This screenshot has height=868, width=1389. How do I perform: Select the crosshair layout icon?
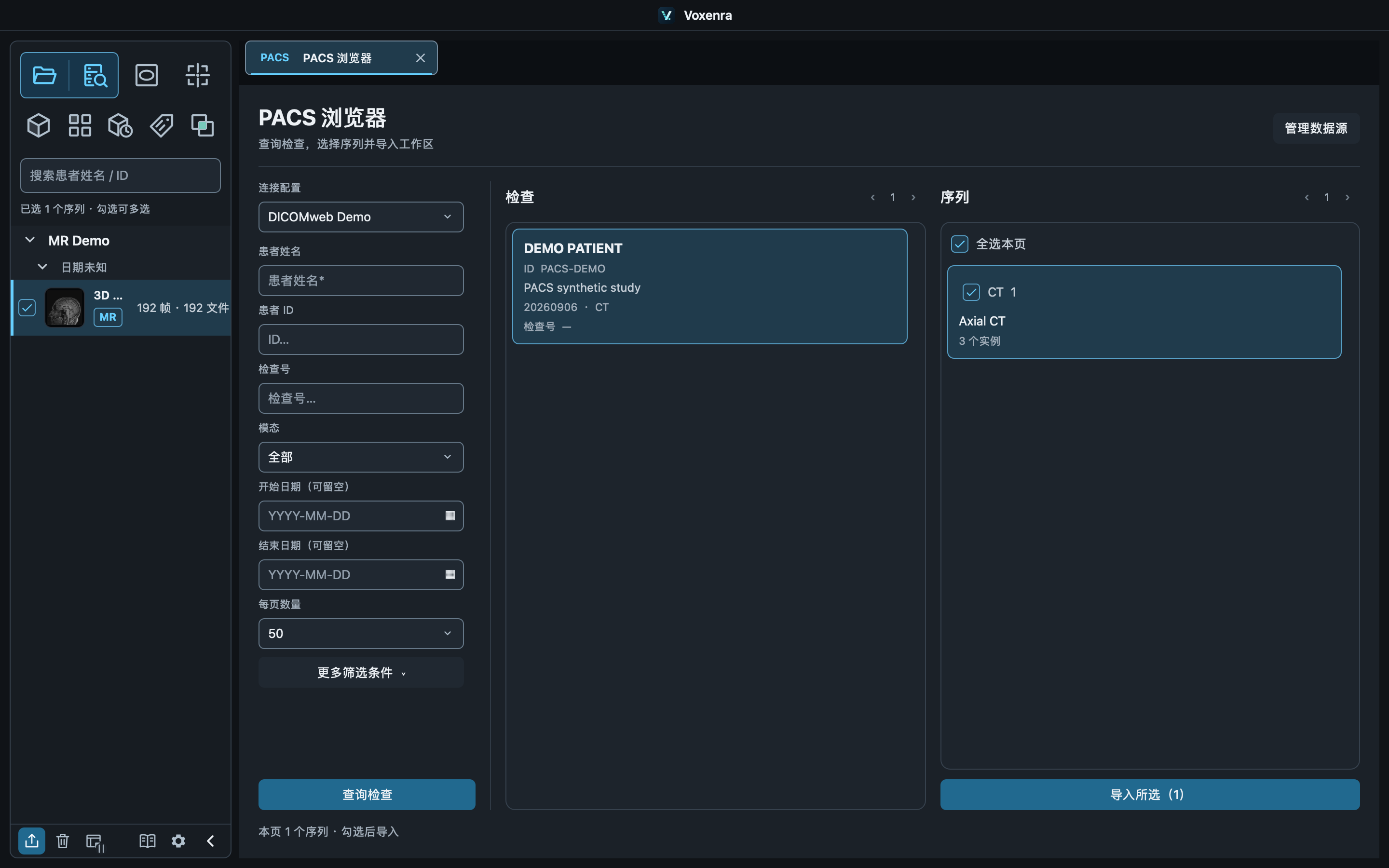(x=197, y=75)
